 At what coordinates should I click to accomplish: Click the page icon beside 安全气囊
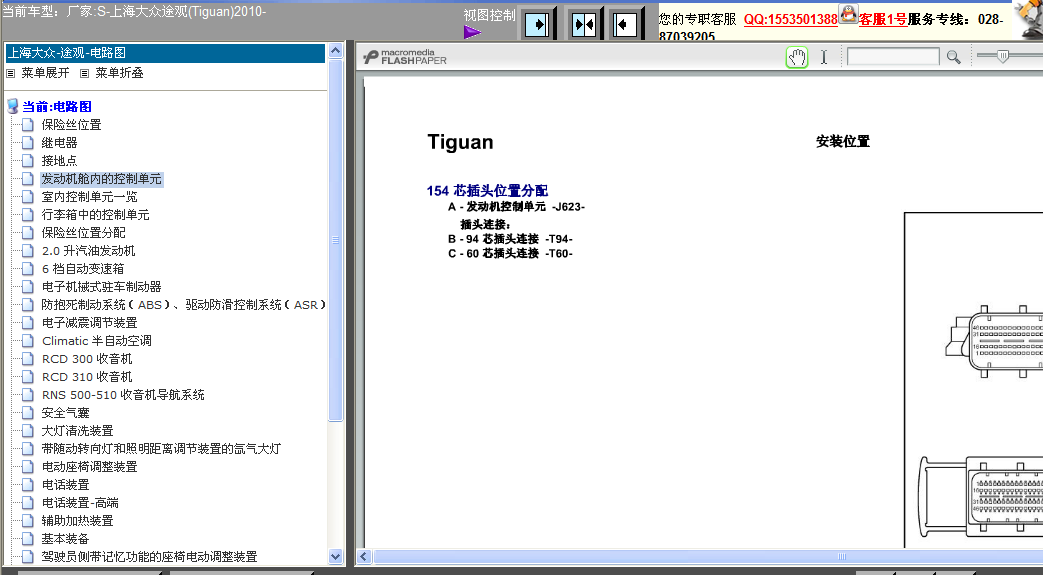[x=27, y=413]
